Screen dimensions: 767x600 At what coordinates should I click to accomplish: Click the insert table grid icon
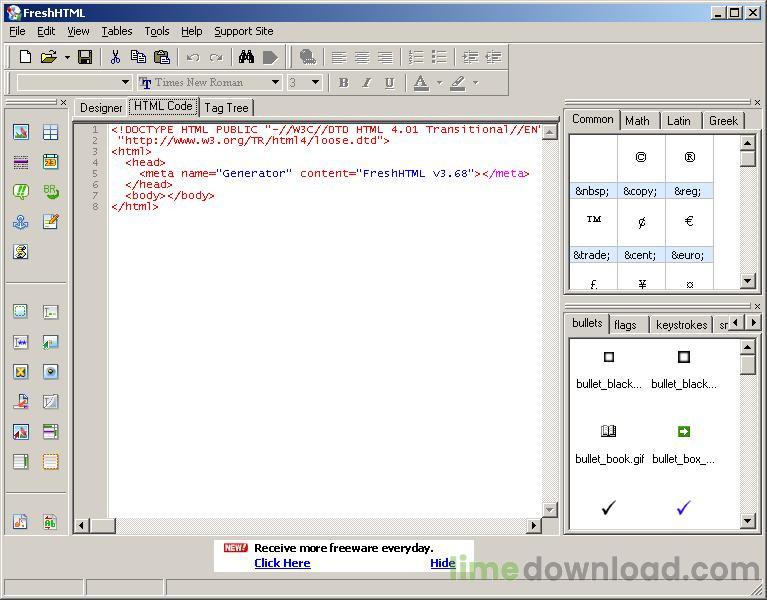point(50,132)
